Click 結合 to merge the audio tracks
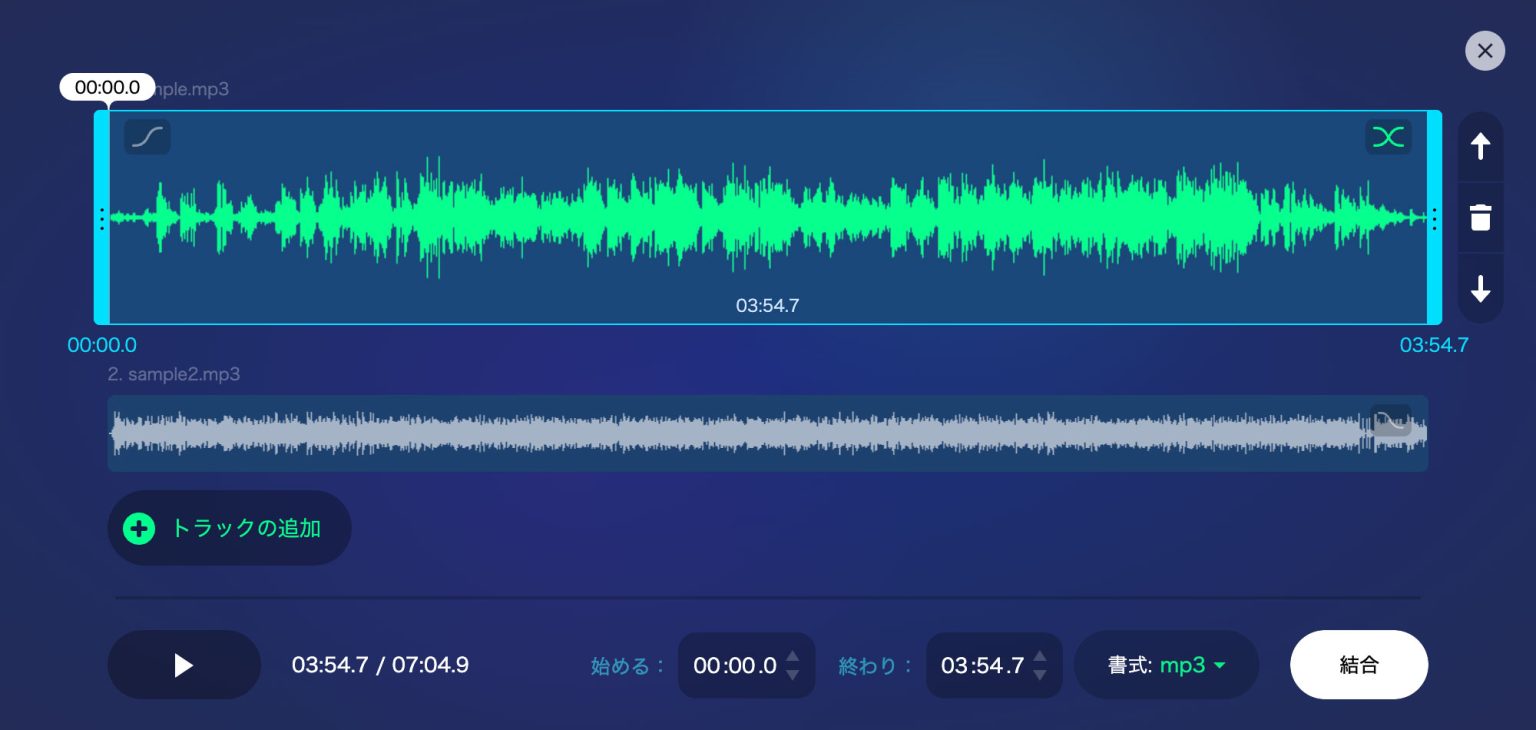Screen dimensions: 1536x730 (1359, 665)
